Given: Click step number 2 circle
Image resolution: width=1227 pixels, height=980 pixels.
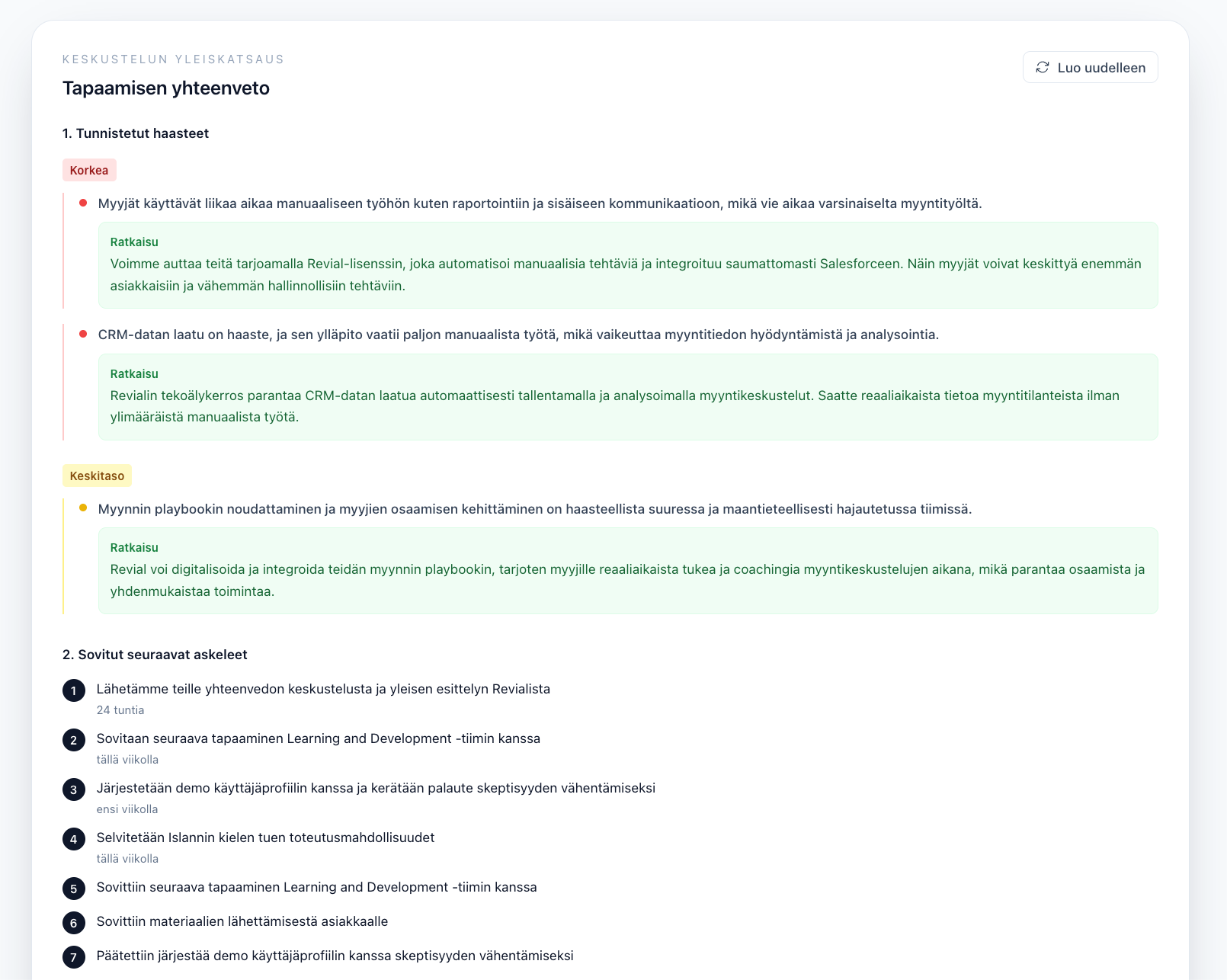Looking at the screenshot, I should [x=74, y=741].
